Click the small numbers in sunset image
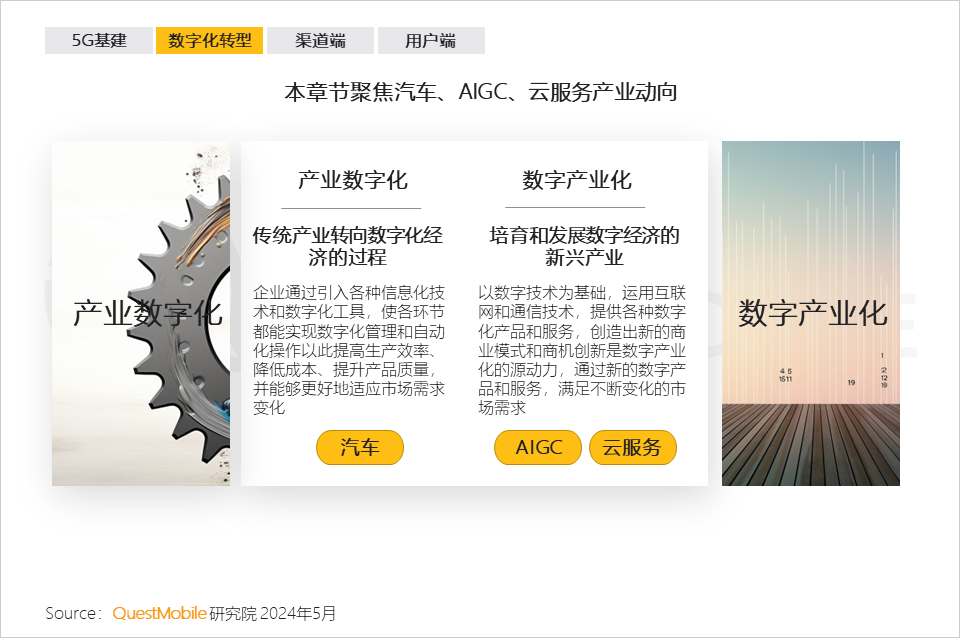The width and height of the screenshot is (960, 638). [785, 375]
